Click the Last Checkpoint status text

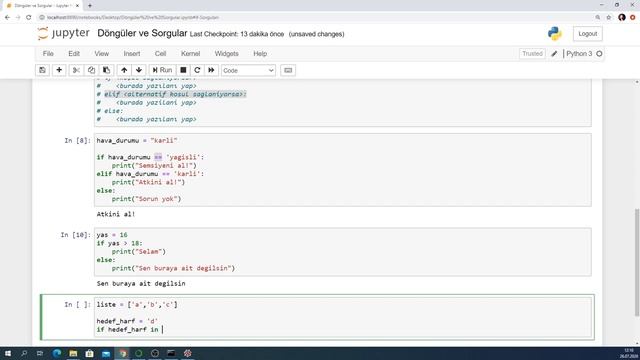pos(237,34)
